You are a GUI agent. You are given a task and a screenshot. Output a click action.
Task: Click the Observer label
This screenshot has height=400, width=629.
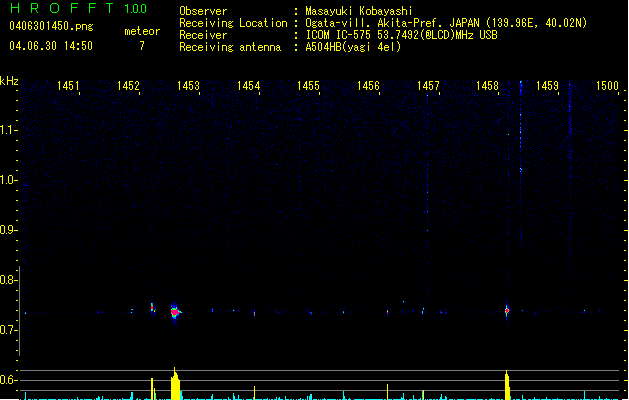click(203, 11)
